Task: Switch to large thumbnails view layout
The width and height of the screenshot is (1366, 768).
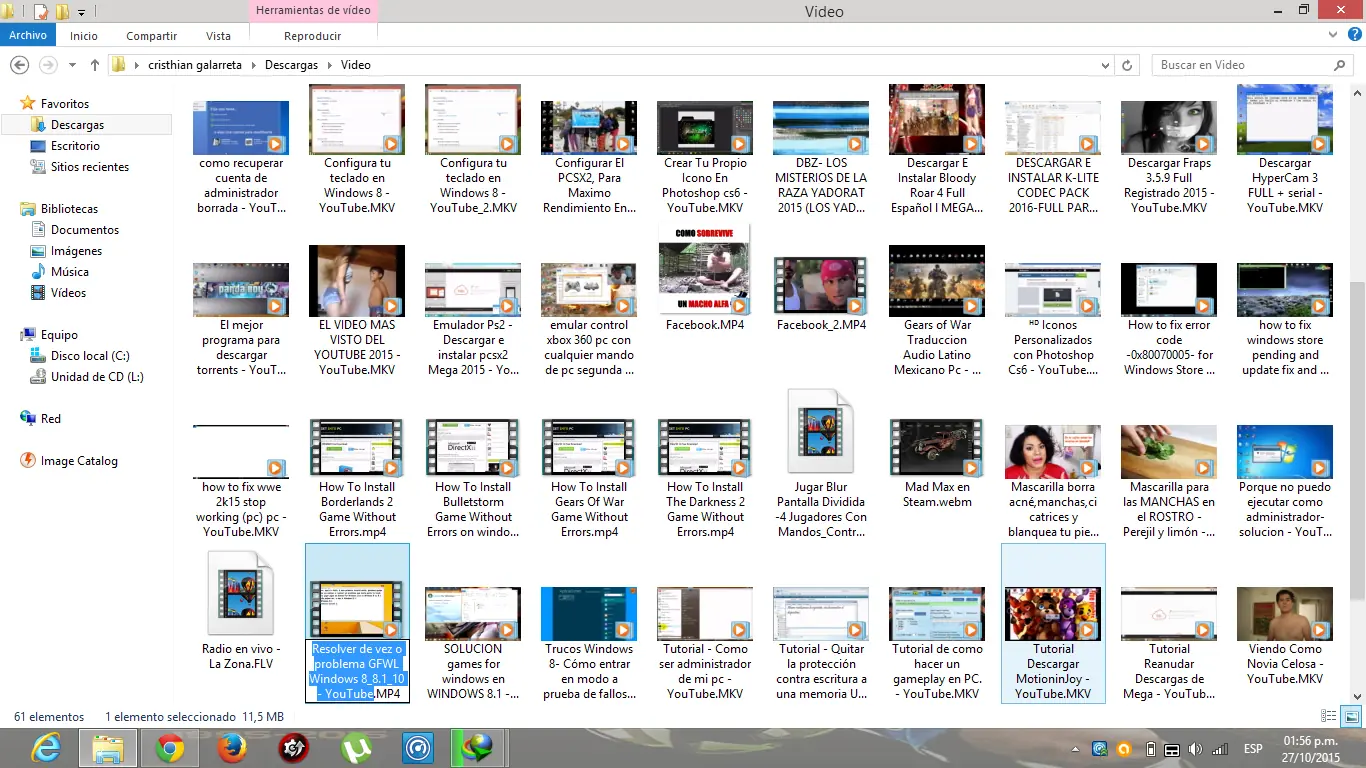Action: point(1351,716)
